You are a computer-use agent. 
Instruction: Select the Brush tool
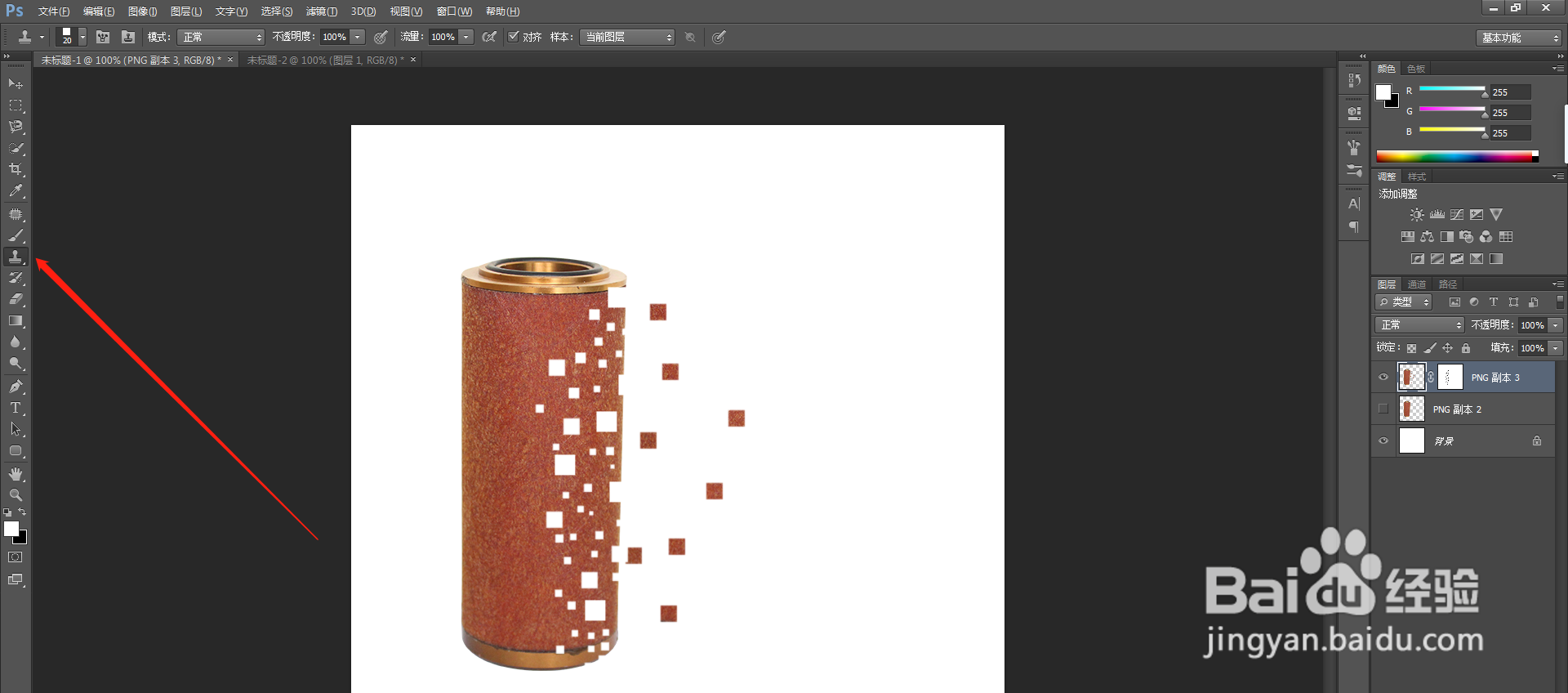pos(16,235)
